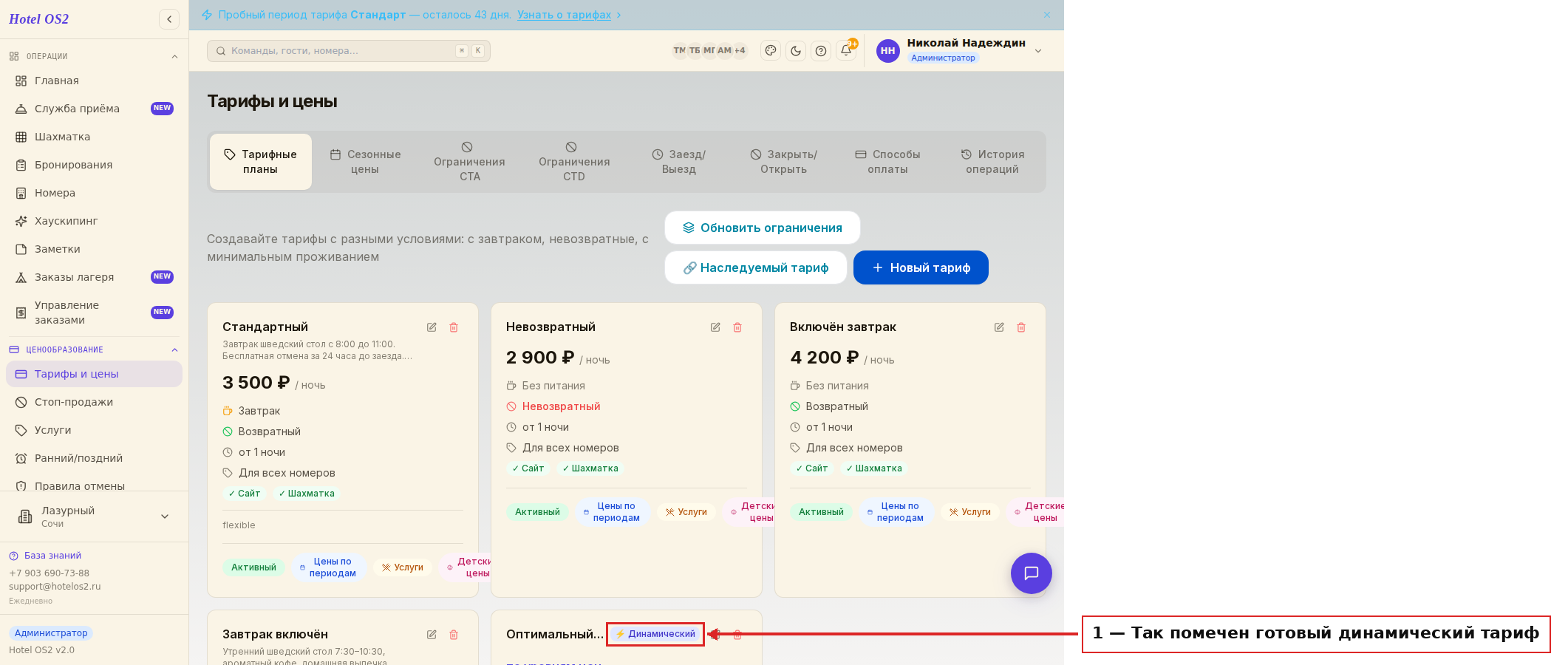The image size is (1568, 665).
Task: Click Обновить ограничения button
Action: (763, 228)
